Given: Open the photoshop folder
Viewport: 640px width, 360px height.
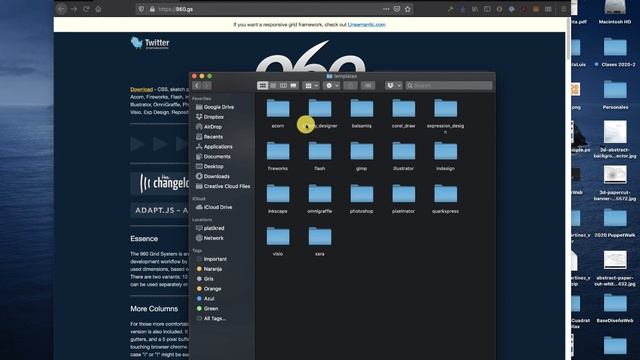Looking at the screenshot, I should click(x=362, y=194).
